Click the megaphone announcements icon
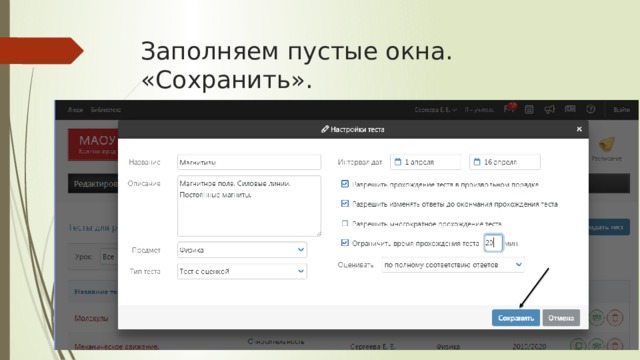This screenshot has width=640, height=360. click(x=549, y=109)
